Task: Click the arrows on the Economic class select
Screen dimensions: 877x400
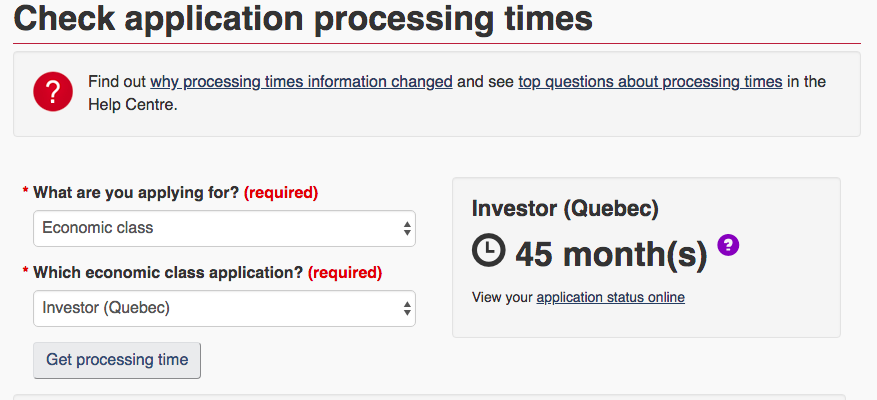Action: coord(407,228)
